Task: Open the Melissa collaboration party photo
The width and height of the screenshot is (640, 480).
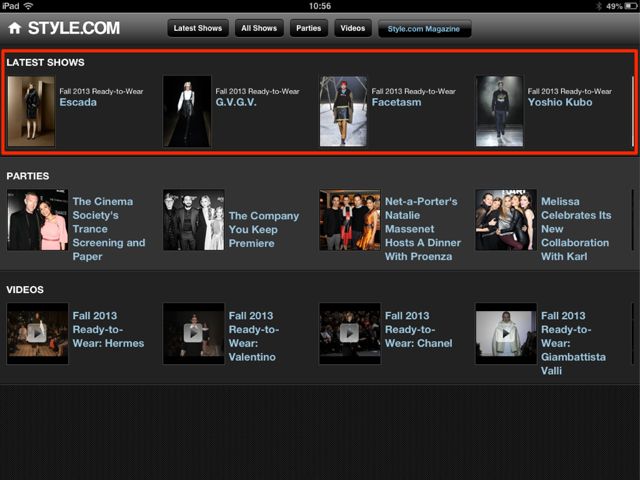Action: 506,220
